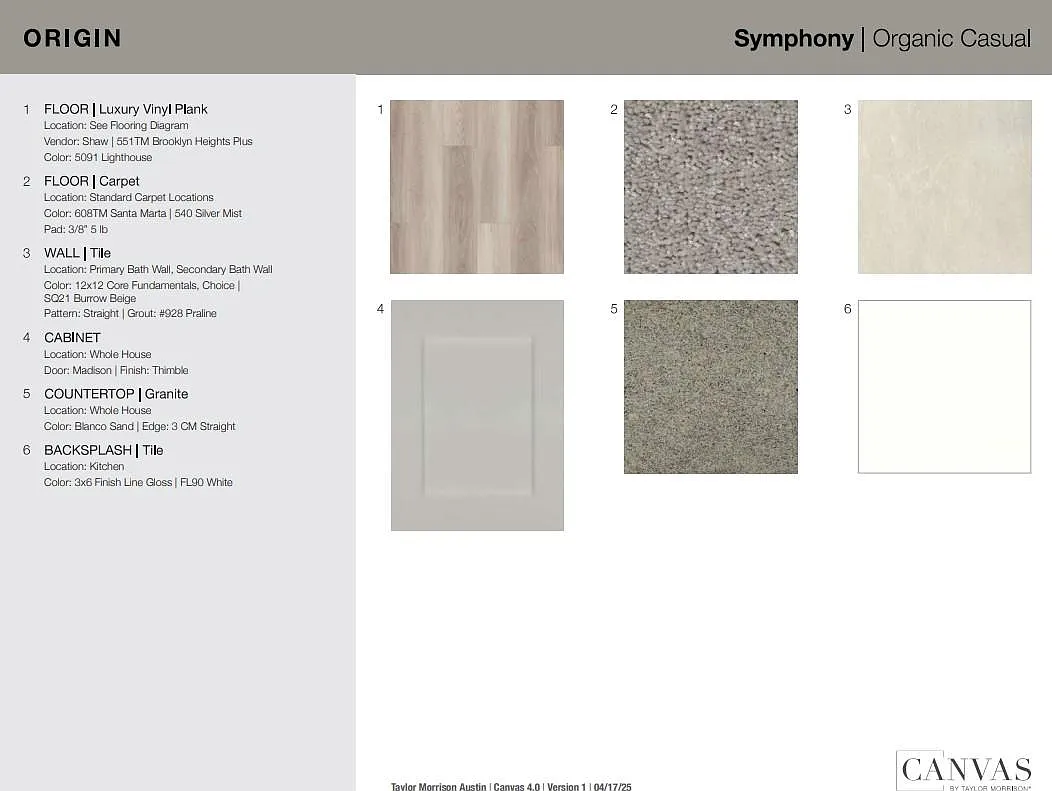Screen dimensions: 1052x791
Task: Open the Madison cabinet door sample image
Action: [x=477, y=415]
